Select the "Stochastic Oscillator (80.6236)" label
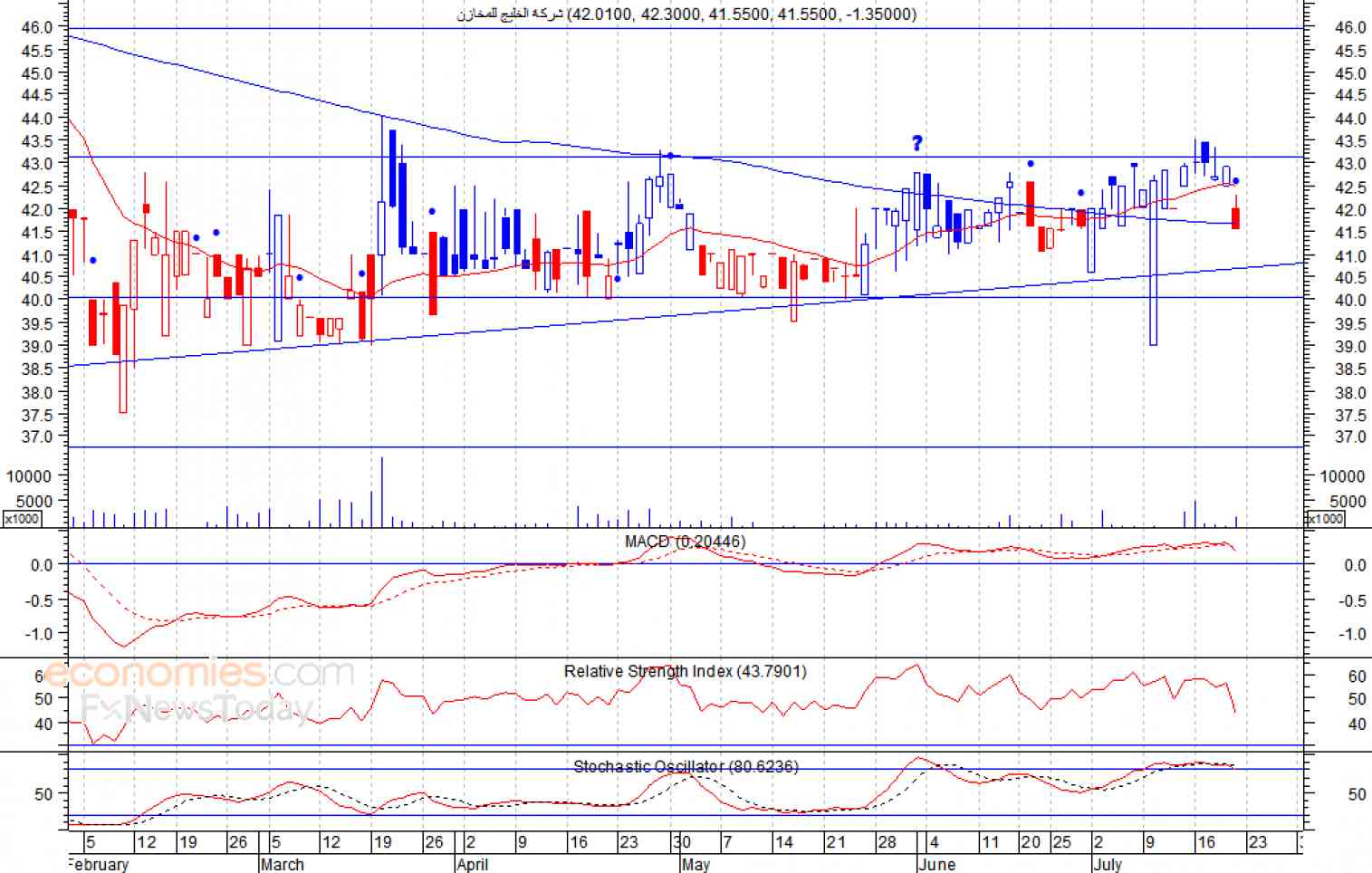This screenshot has width=1372, height=873. point(686,766)
